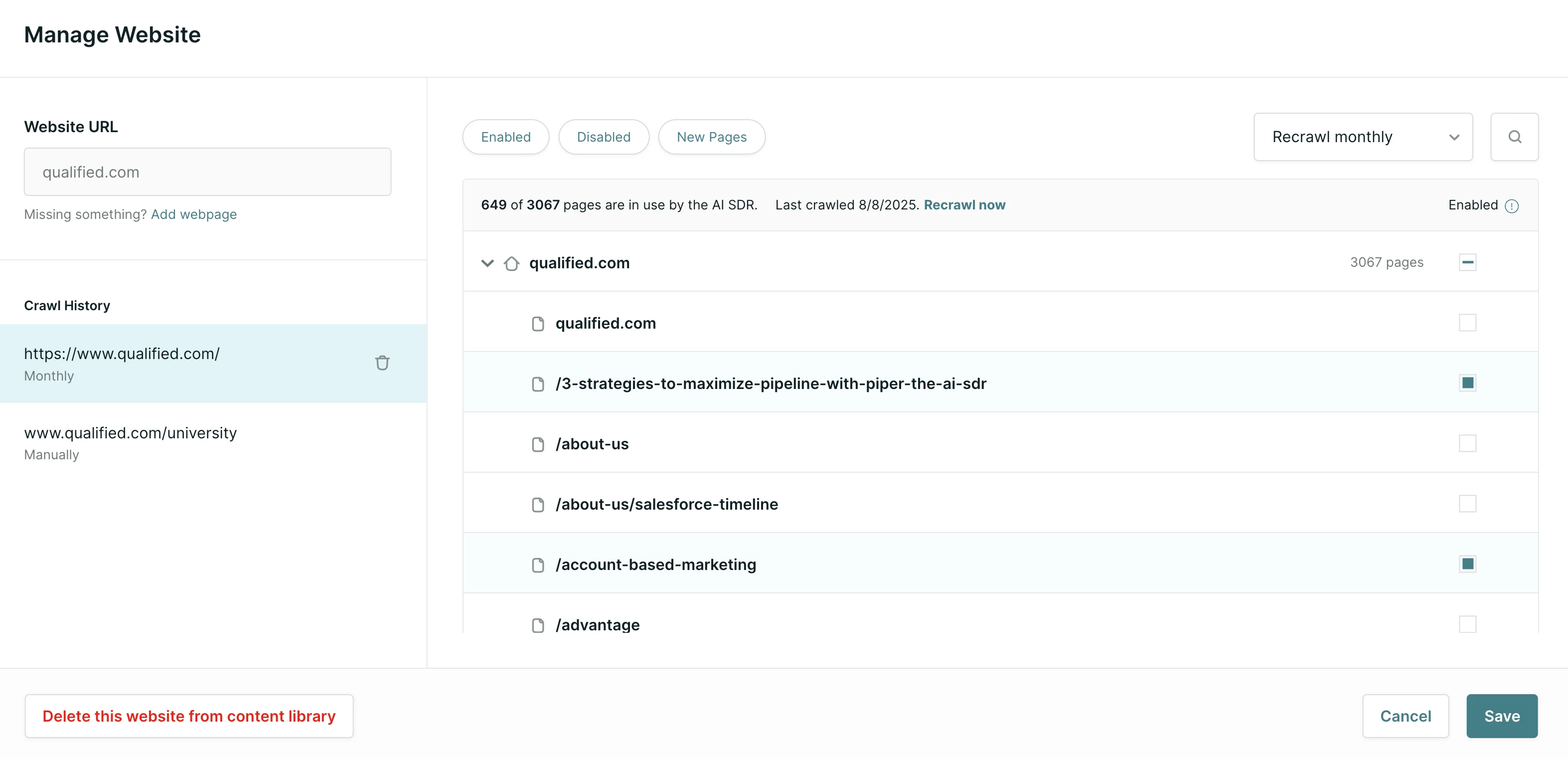Screen dimensions: 1568x759
Task: Click page icon beside /about-us
Action: [537, 444]
